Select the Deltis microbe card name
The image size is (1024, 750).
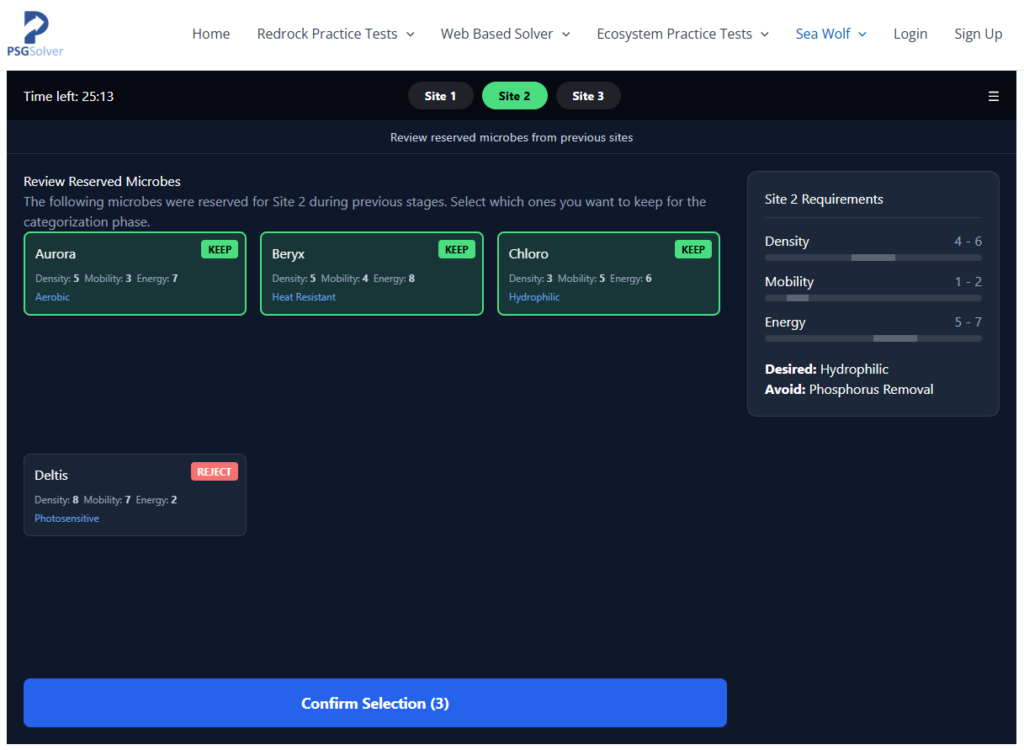(52, 475)
